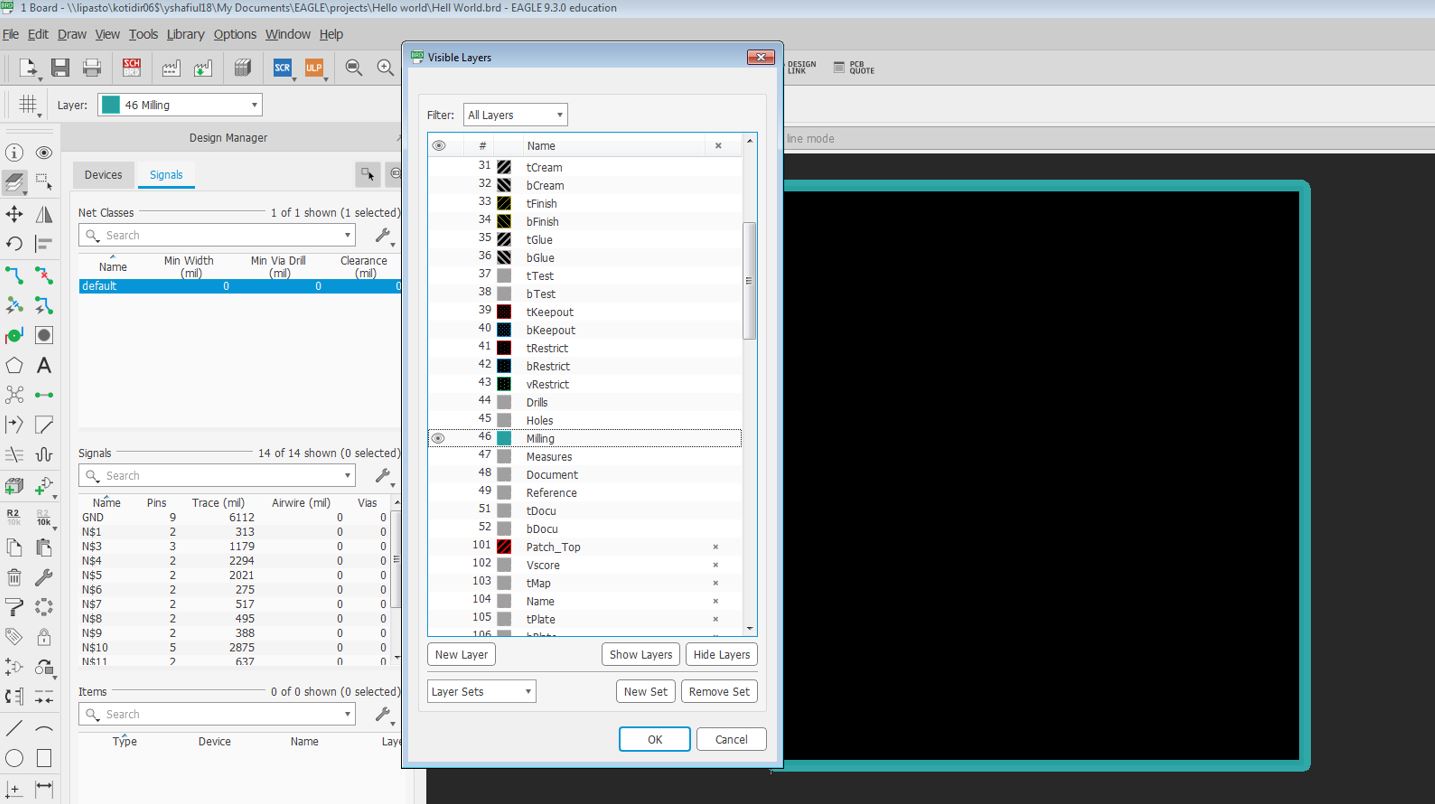Select the Holes layer row

point(585,420)
